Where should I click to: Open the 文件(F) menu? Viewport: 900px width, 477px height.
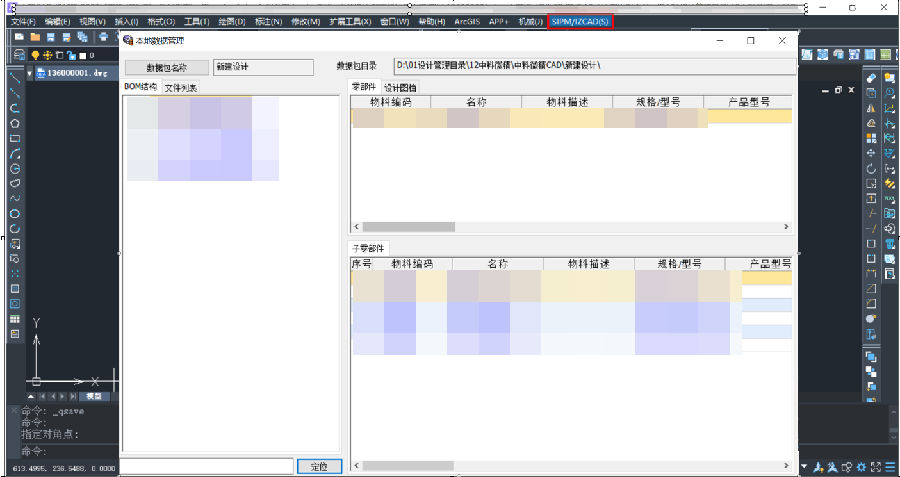point(24,22)
